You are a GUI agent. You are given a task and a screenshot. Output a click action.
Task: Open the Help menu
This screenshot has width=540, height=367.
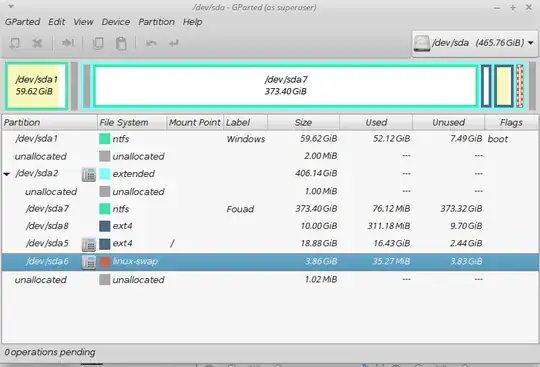(192, 22)
